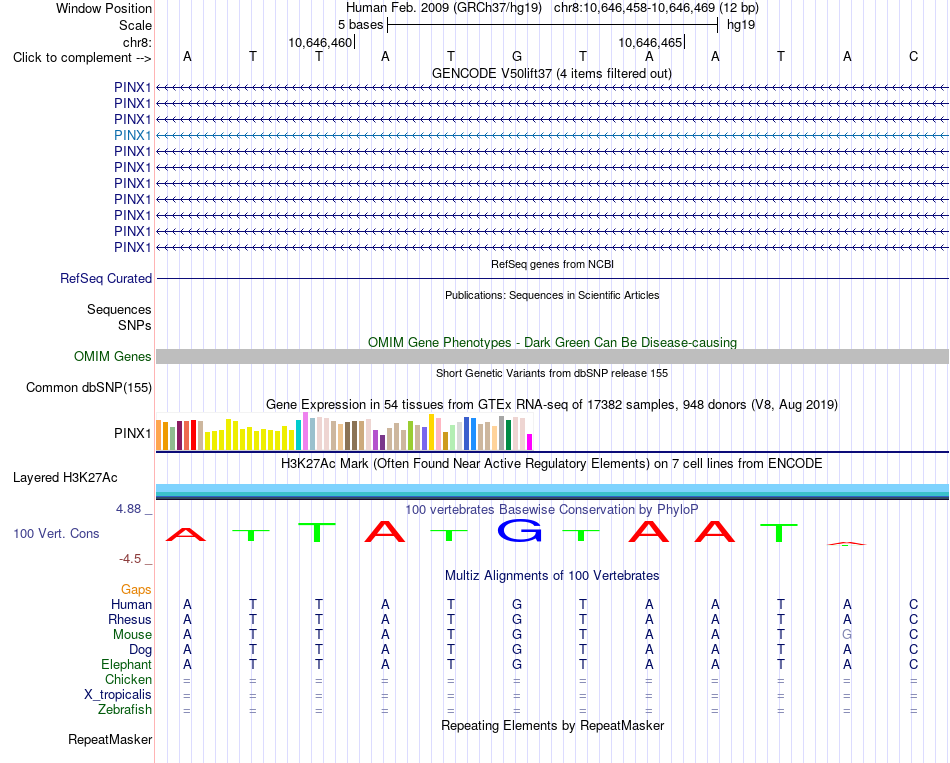
Task: Click the 10,646,465 ruler position label
Action: [x=650, y=42]
